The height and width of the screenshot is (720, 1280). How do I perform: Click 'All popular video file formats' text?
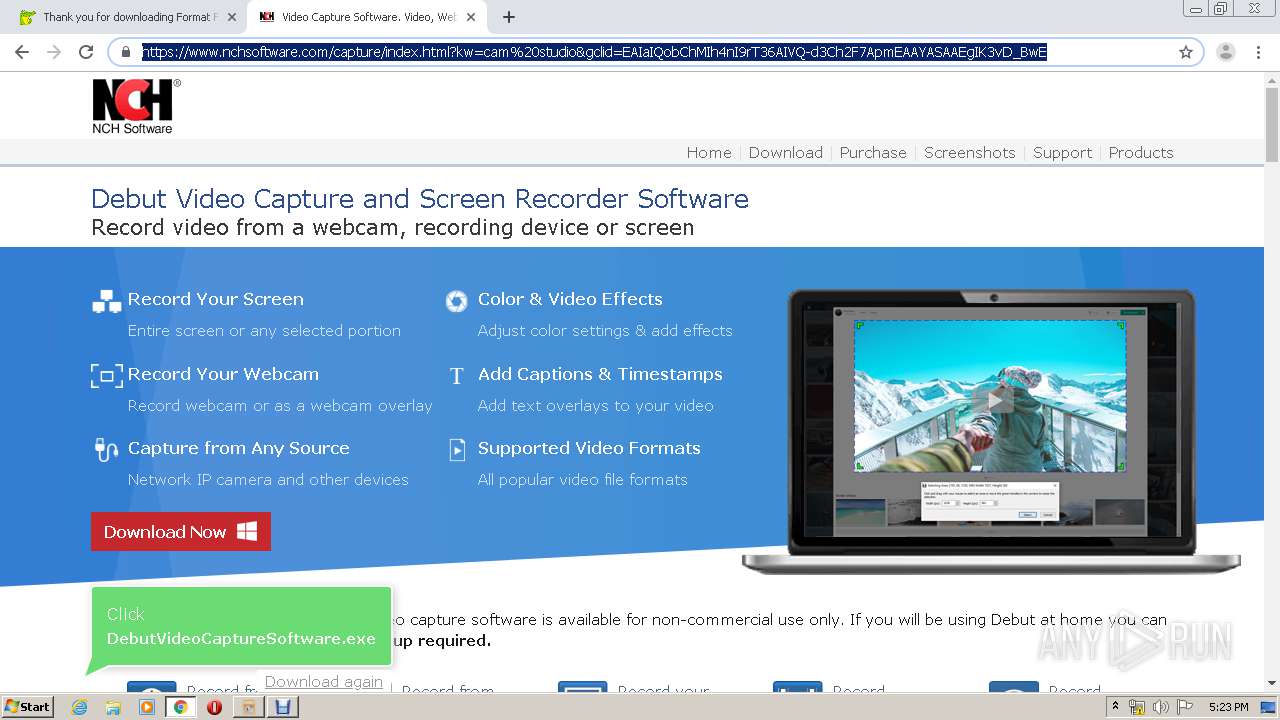(582, 480)
